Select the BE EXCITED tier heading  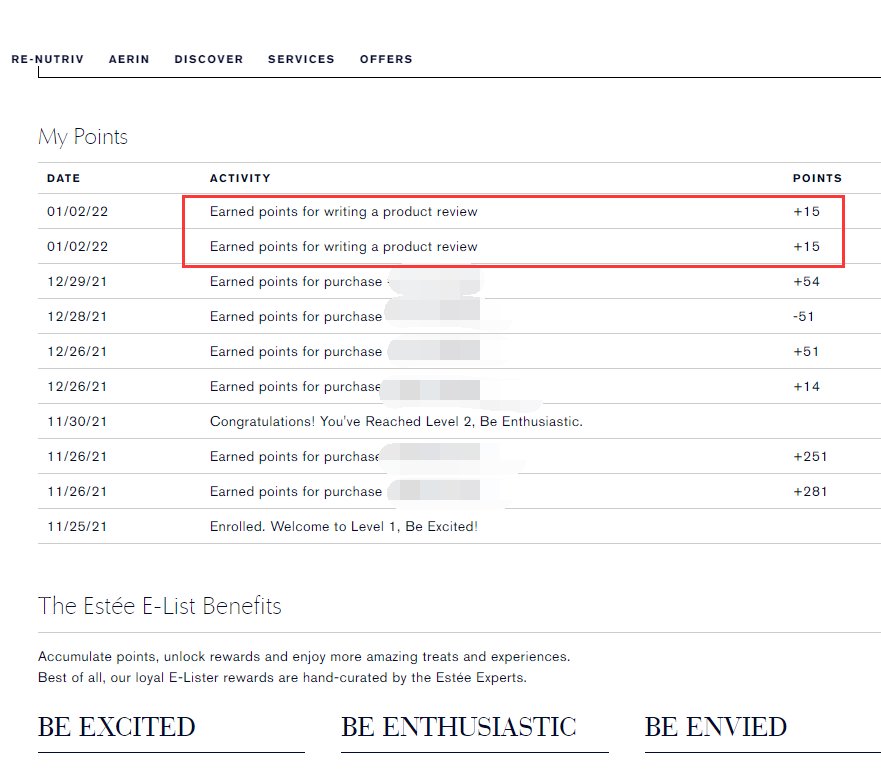click(x=116, y=727)
